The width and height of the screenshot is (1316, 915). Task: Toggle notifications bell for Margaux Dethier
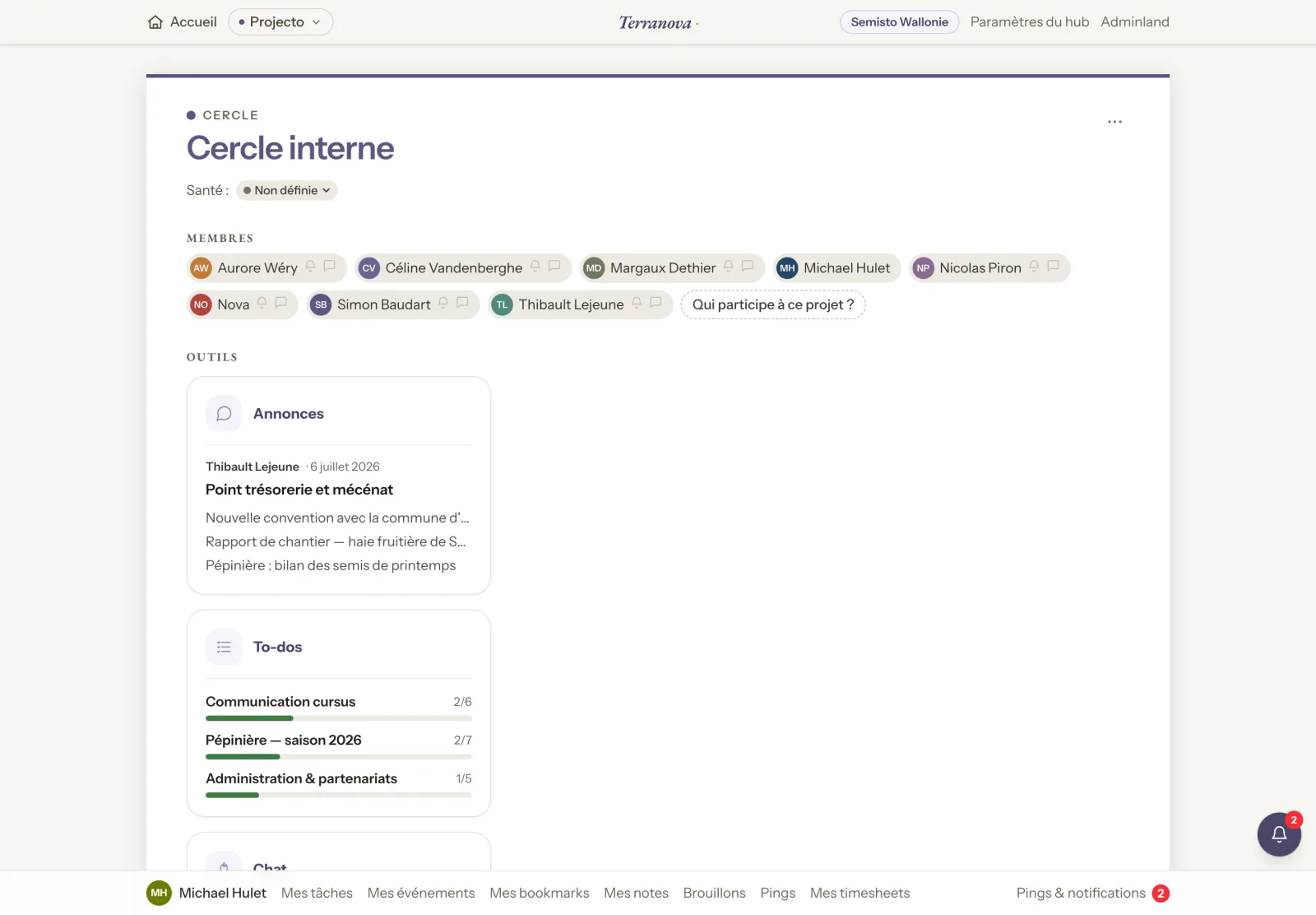click(x=728, y=267)
